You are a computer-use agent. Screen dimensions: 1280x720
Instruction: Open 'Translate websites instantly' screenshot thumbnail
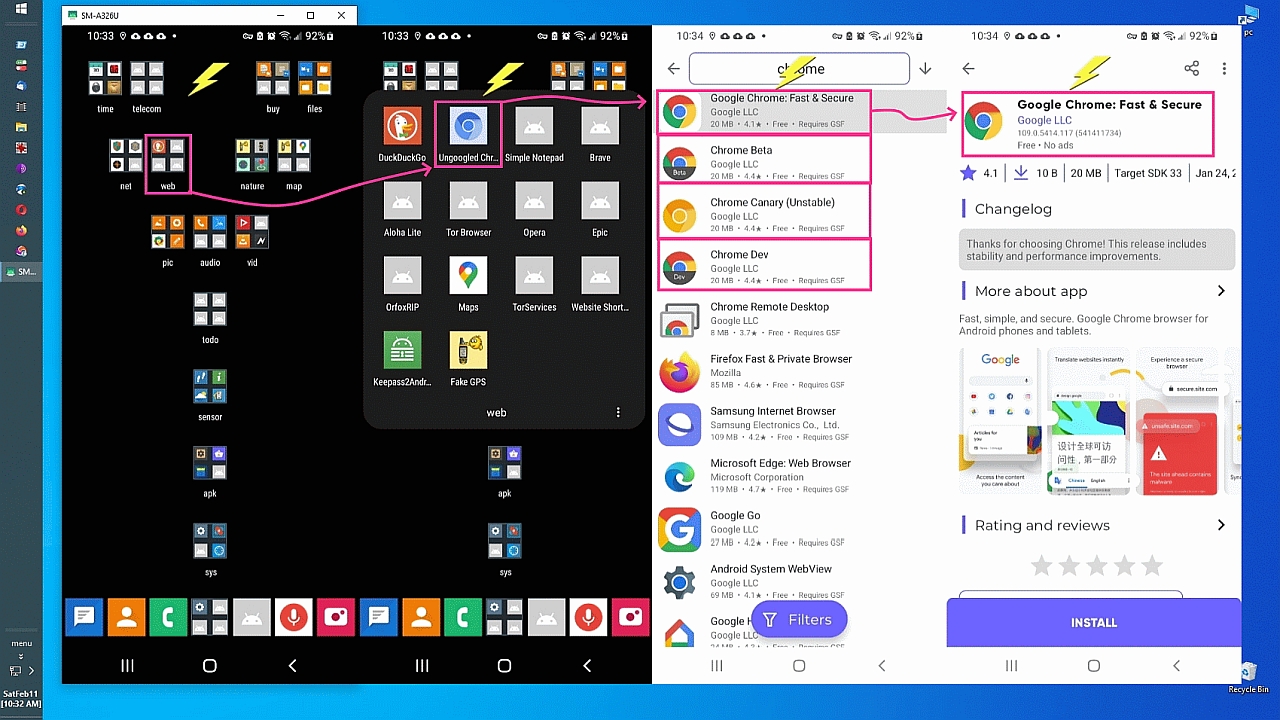1090,421
